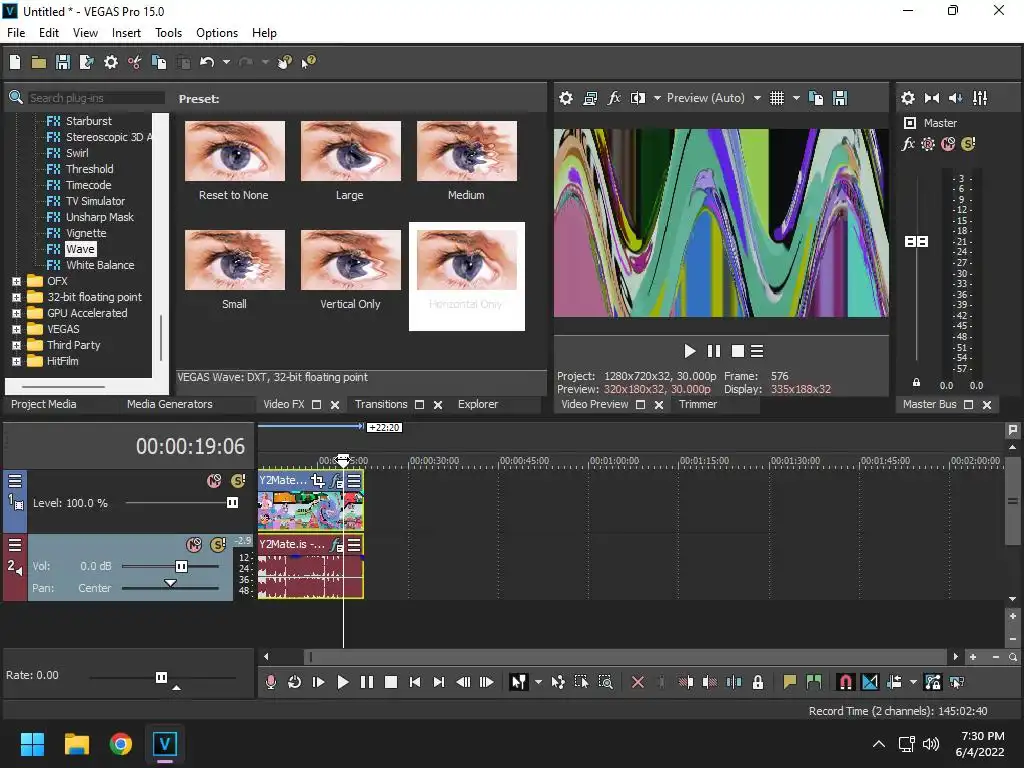Solo video track 1
Image resolution: width=1024 pixels, height=768 pixels.
coord(238,481)
